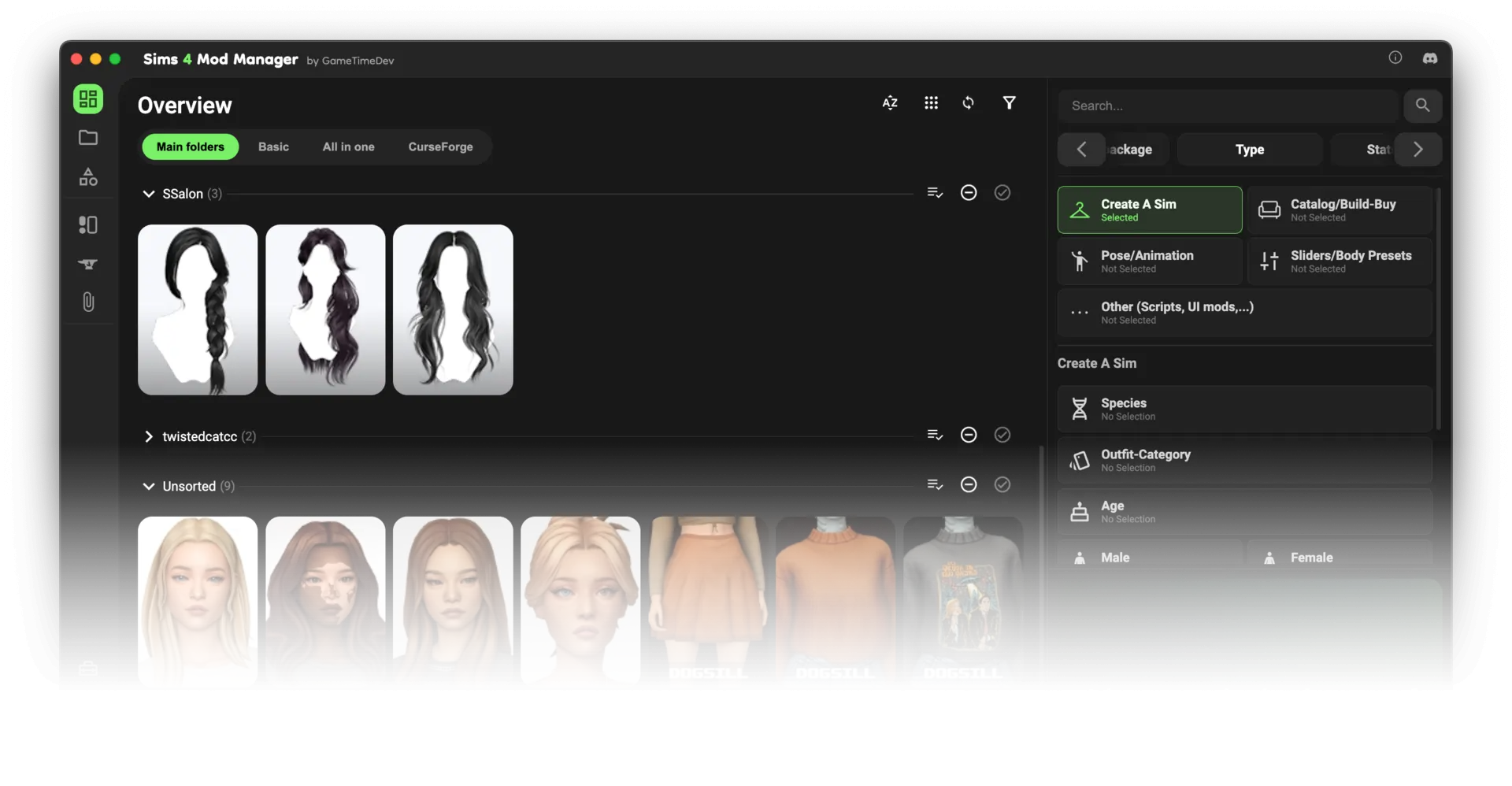The width and height of the screenshot is (1512, 786).
Task: Select the gray graphic sweatshirt thumbnail
Action: [963, 601]
